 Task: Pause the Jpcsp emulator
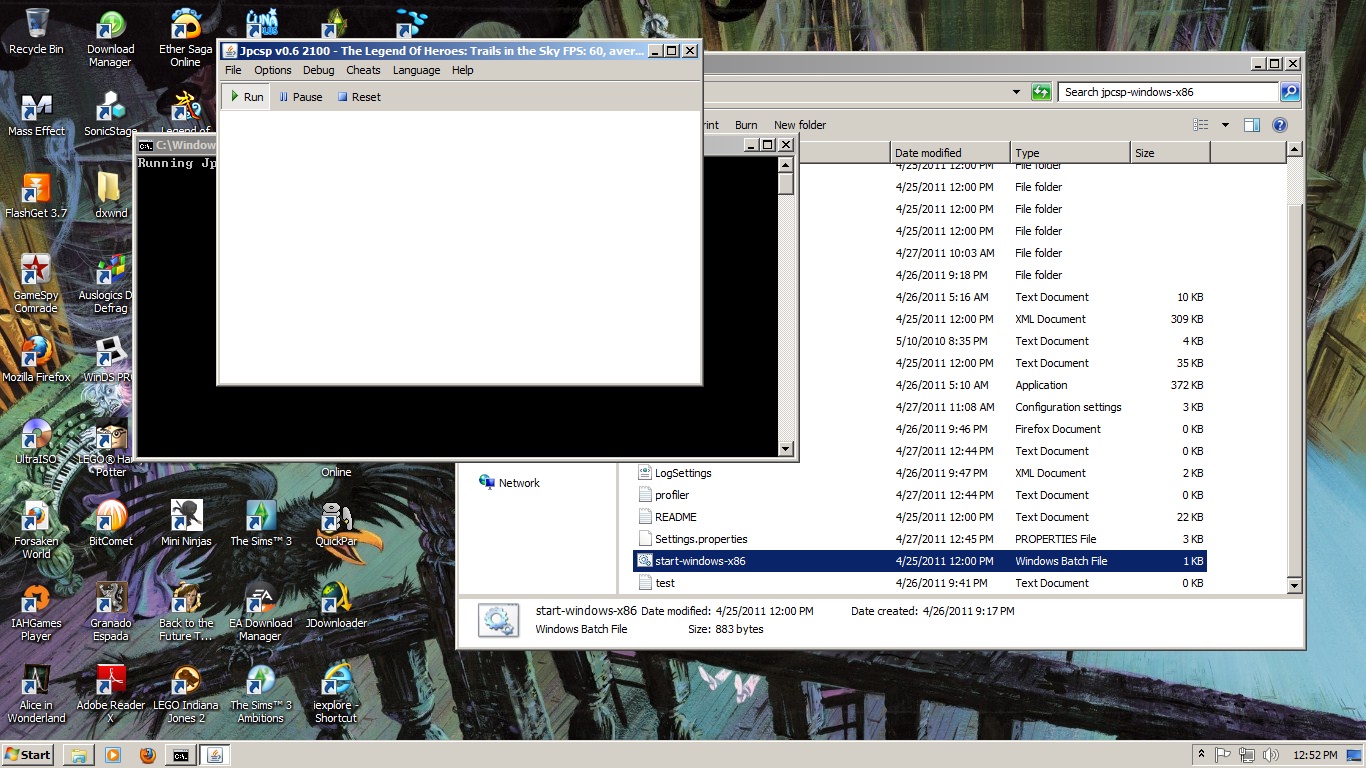[300, 97]
